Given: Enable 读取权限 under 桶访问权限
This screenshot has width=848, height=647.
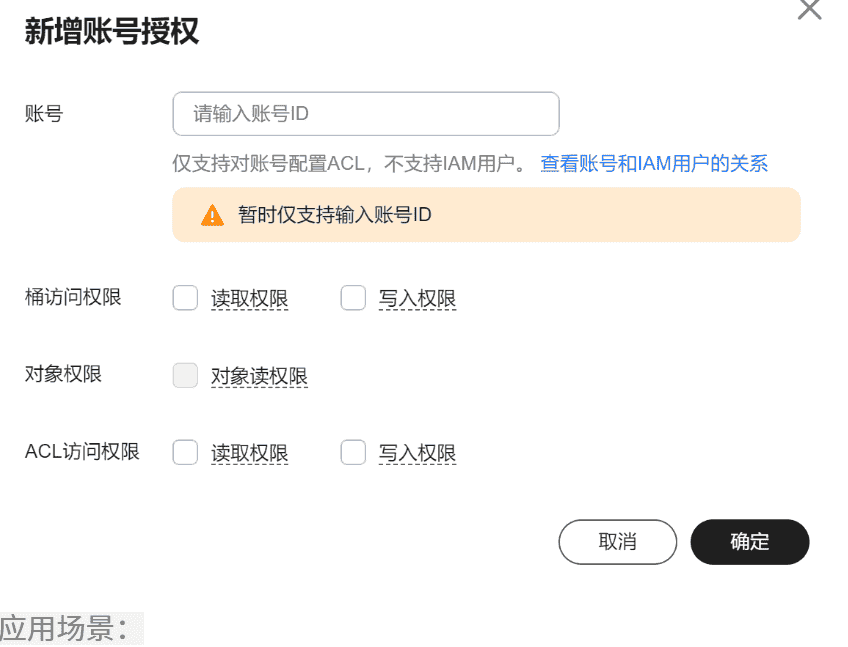Looking at the screenshot, I should point(185,297).
